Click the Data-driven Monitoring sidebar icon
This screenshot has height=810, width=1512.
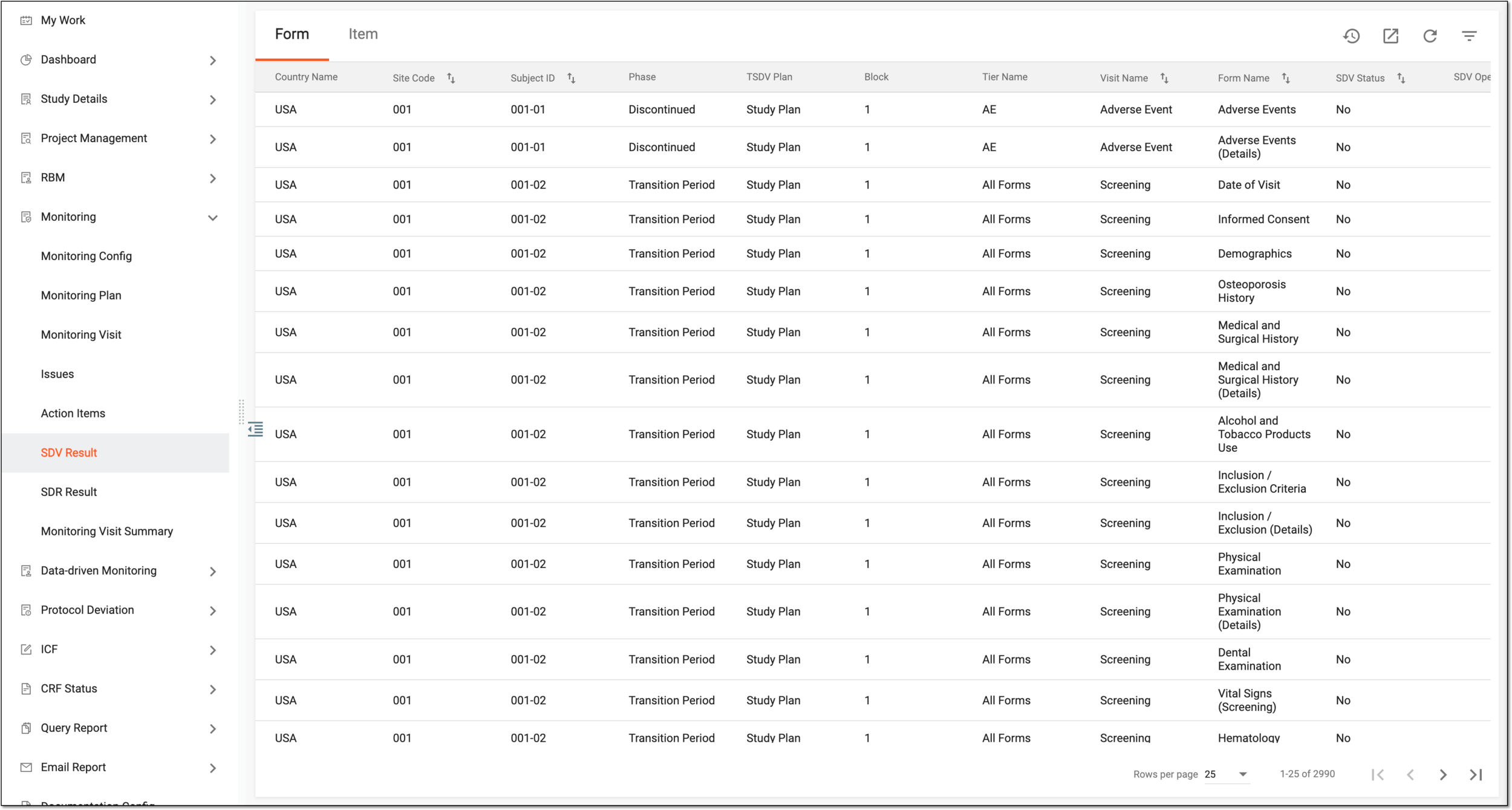click(x=26, y=571)
